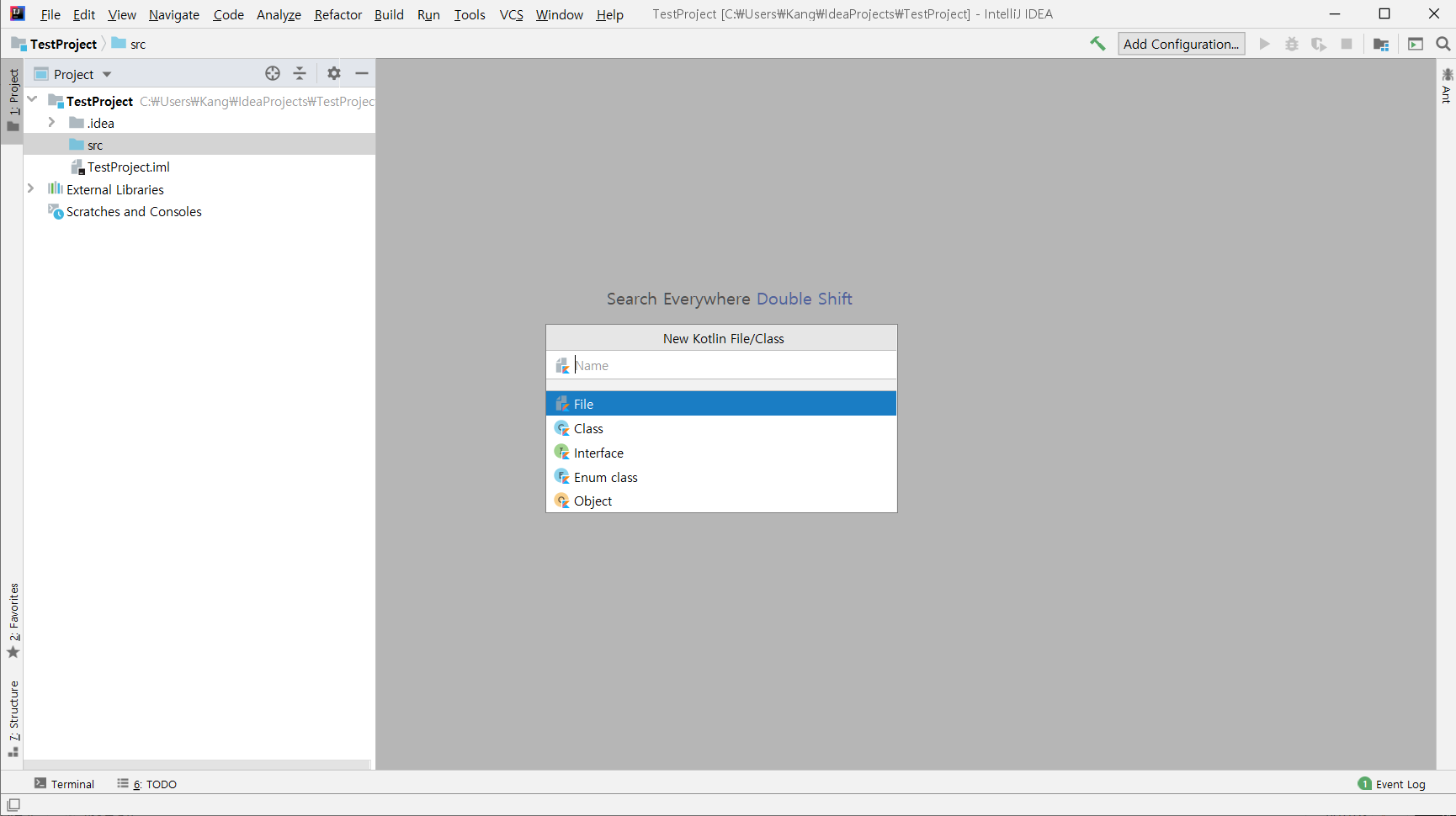Screen dimensions: 1456x816
Task: Click Project panel horizontal scrollbar
Action: (x=197, y=765)
